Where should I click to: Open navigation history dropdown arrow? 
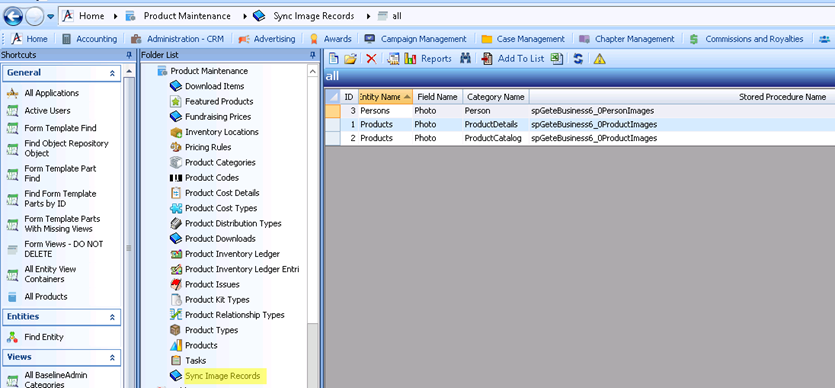pyautogui.click(x=51, y=16)
